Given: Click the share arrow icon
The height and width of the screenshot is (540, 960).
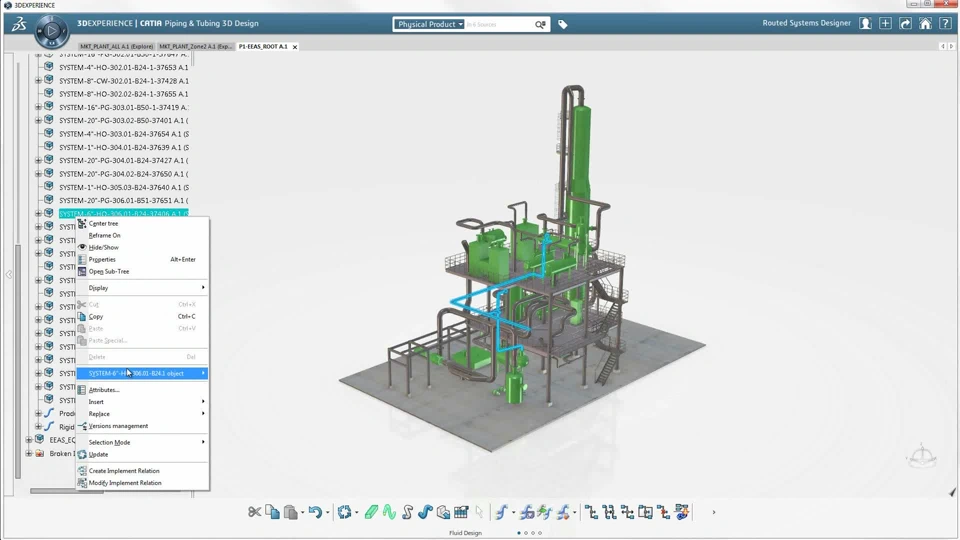Looking at the screenshot, I should (x=906, y=24).
